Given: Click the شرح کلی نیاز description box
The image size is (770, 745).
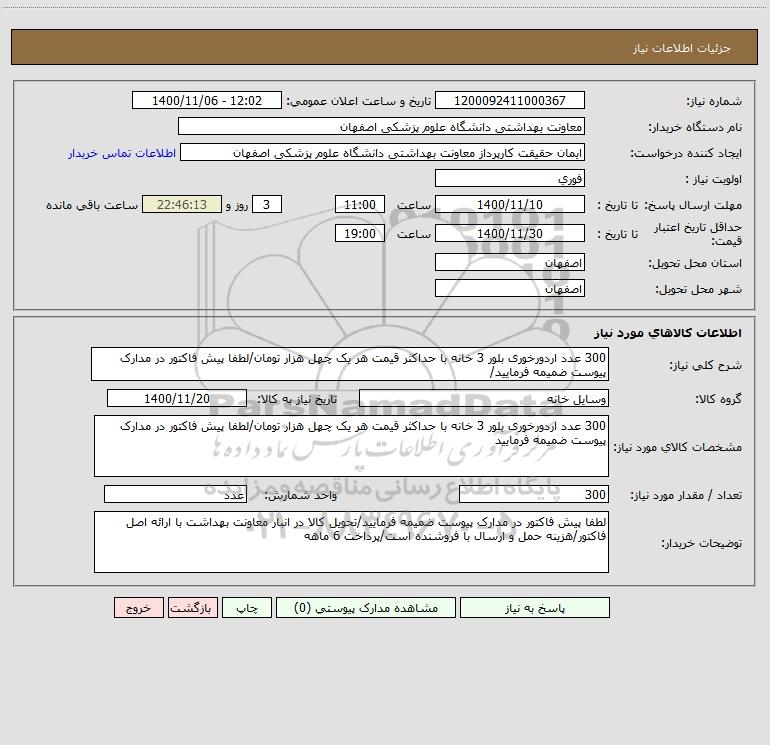Looking at the screenshot, I should (350, 364).
